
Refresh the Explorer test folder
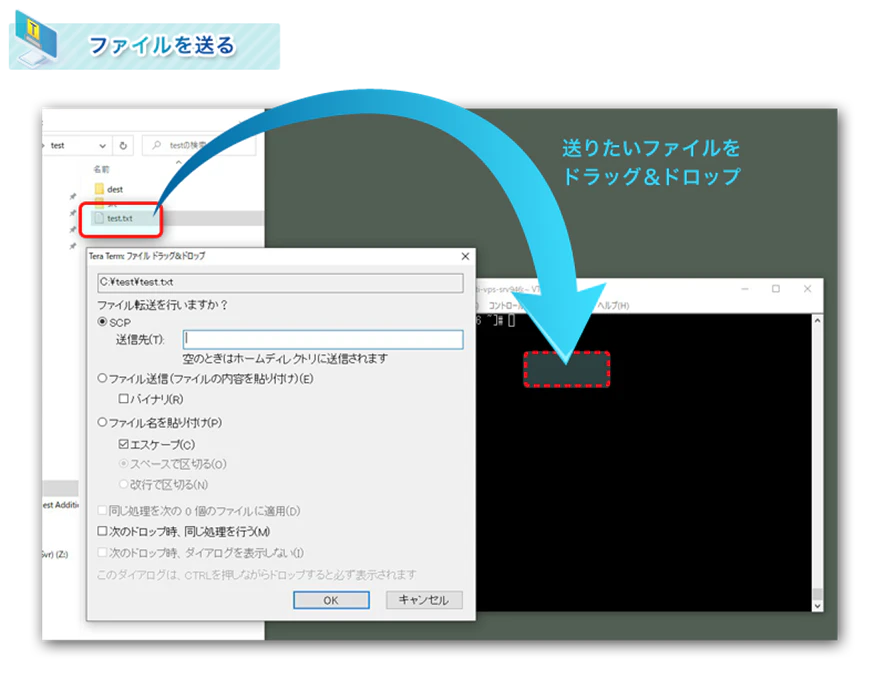(123, 146)
